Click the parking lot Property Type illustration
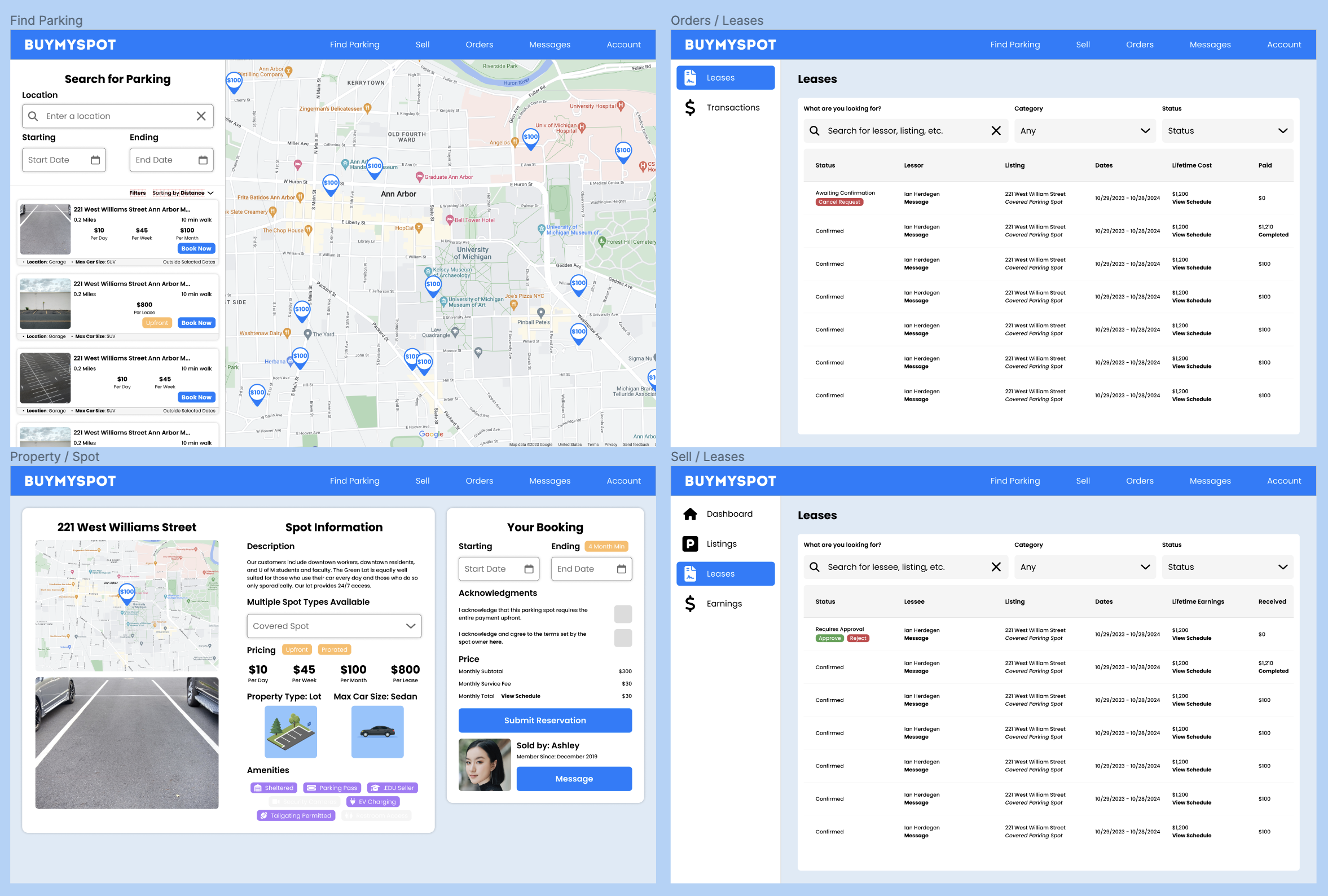 click(291, 732)
